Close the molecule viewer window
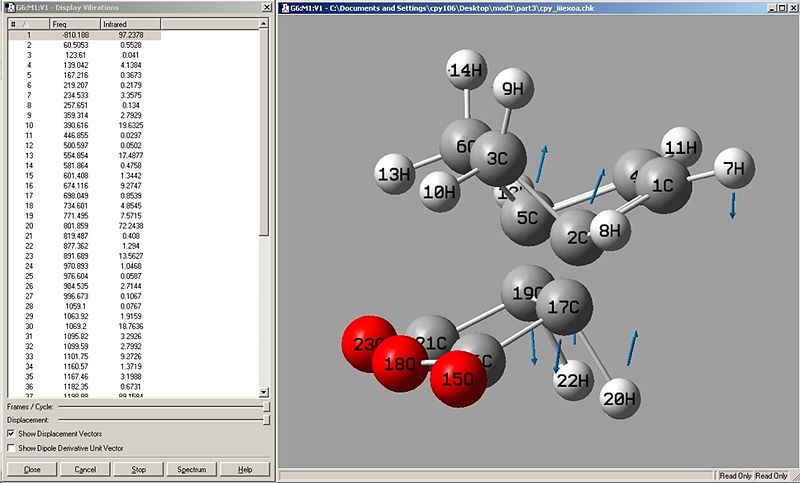This screenshot has width=800, height=483. click(x=791, y=8)
